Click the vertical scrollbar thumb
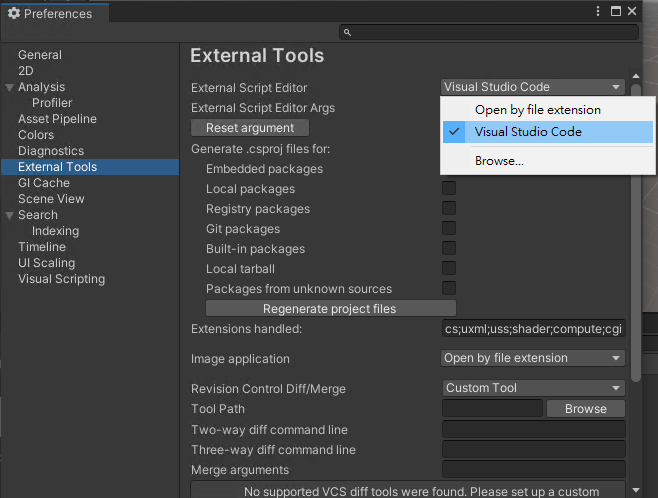The width and height of the screenshot is (658, 498). [636, 233]
